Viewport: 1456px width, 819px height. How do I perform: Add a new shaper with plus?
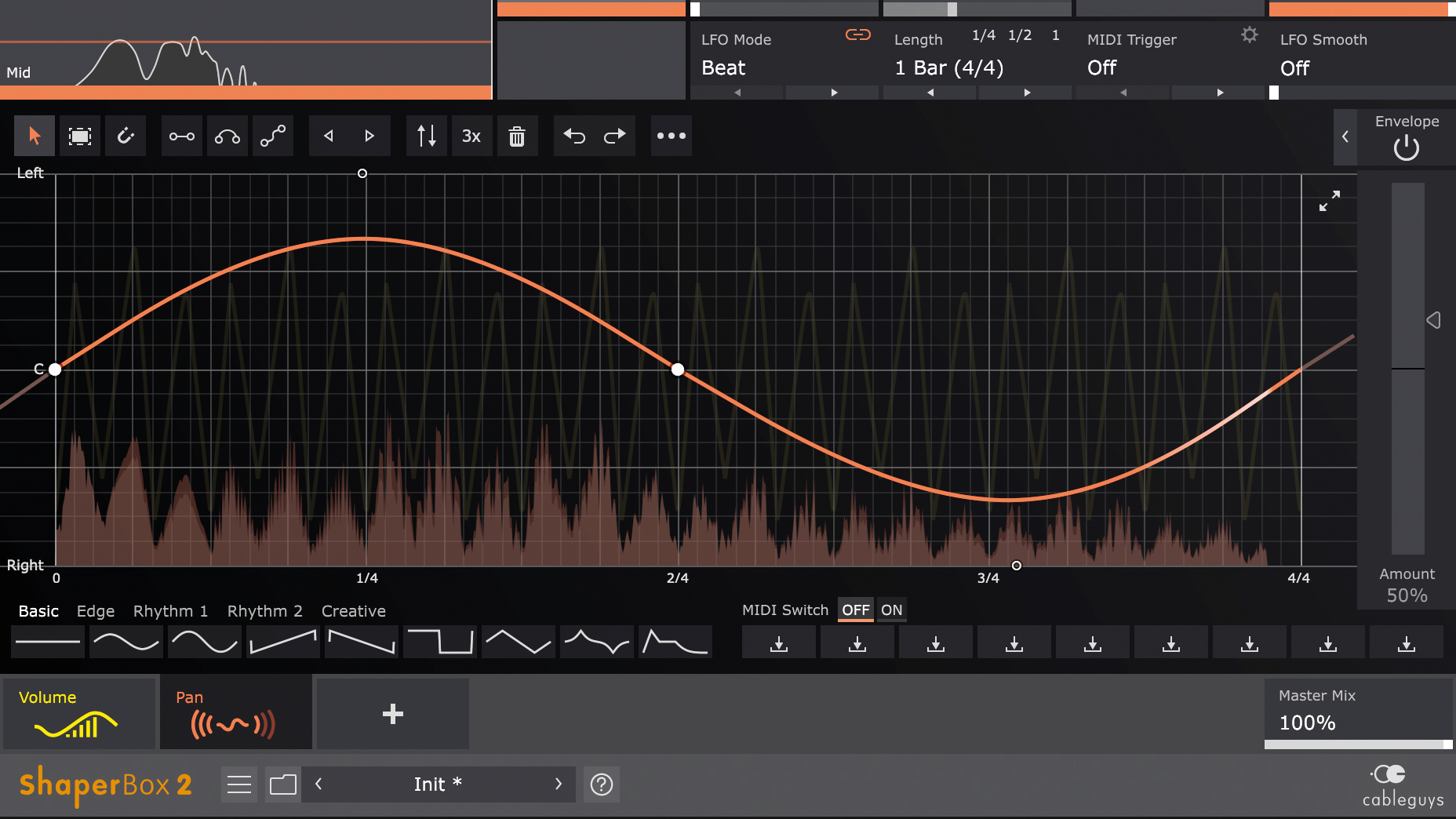click(392, 714)
